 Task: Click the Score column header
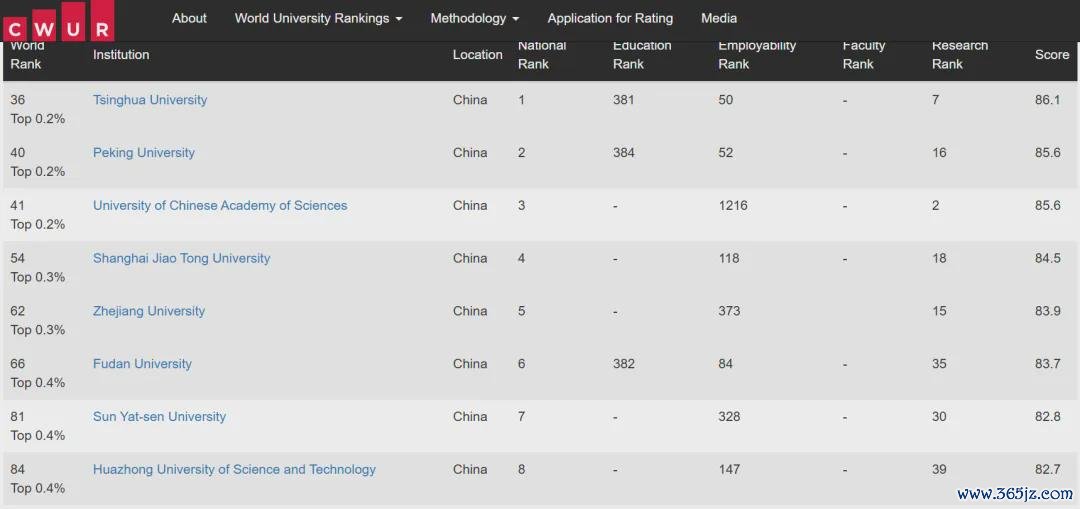click(x=1052, y=54)
